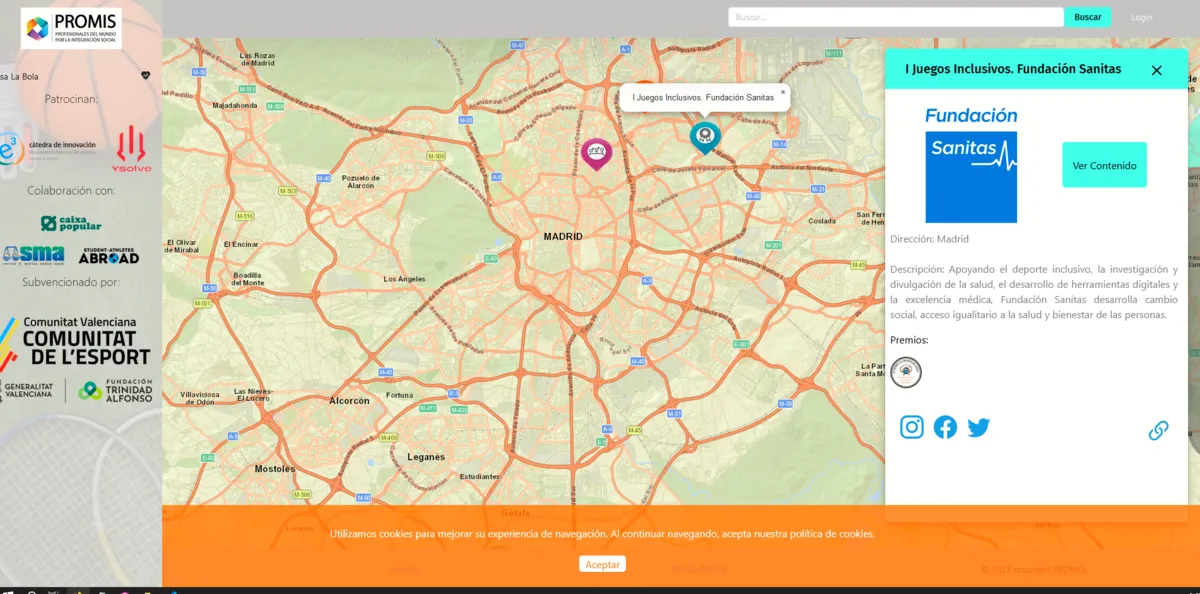Click the SMA collaborator logo
The height and width of the screenshot is (594, 1200).
coord(33,255)
